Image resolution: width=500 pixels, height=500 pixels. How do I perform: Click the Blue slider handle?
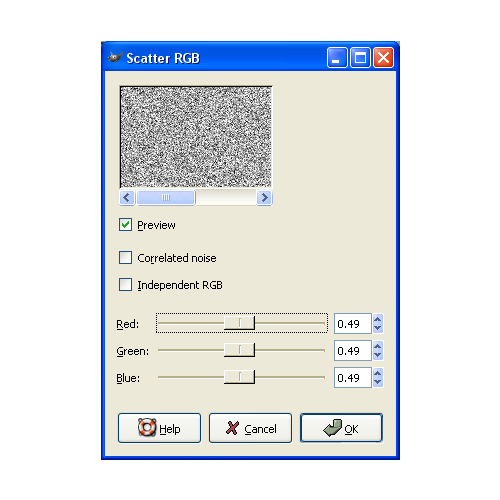[x=239, y=377]
